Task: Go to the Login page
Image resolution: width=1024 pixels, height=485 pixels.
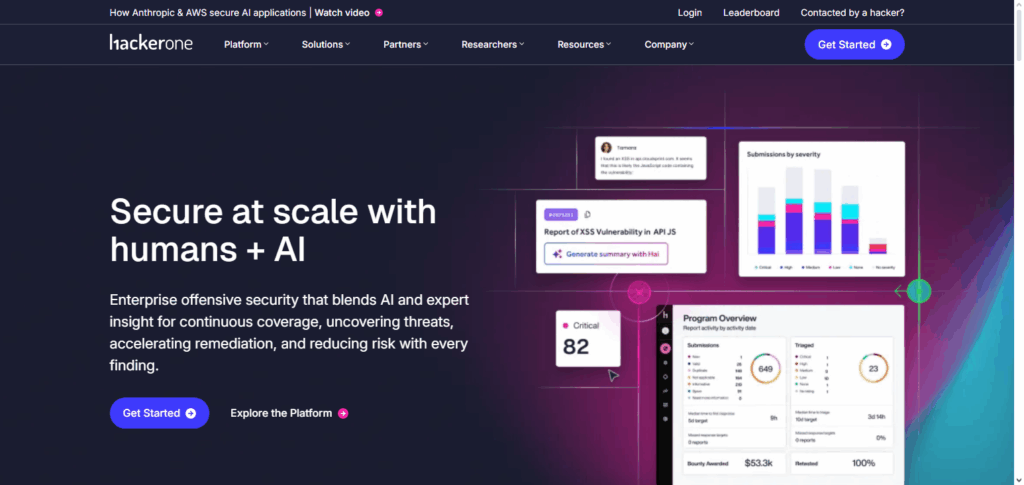Action: [x=690, y=12]
